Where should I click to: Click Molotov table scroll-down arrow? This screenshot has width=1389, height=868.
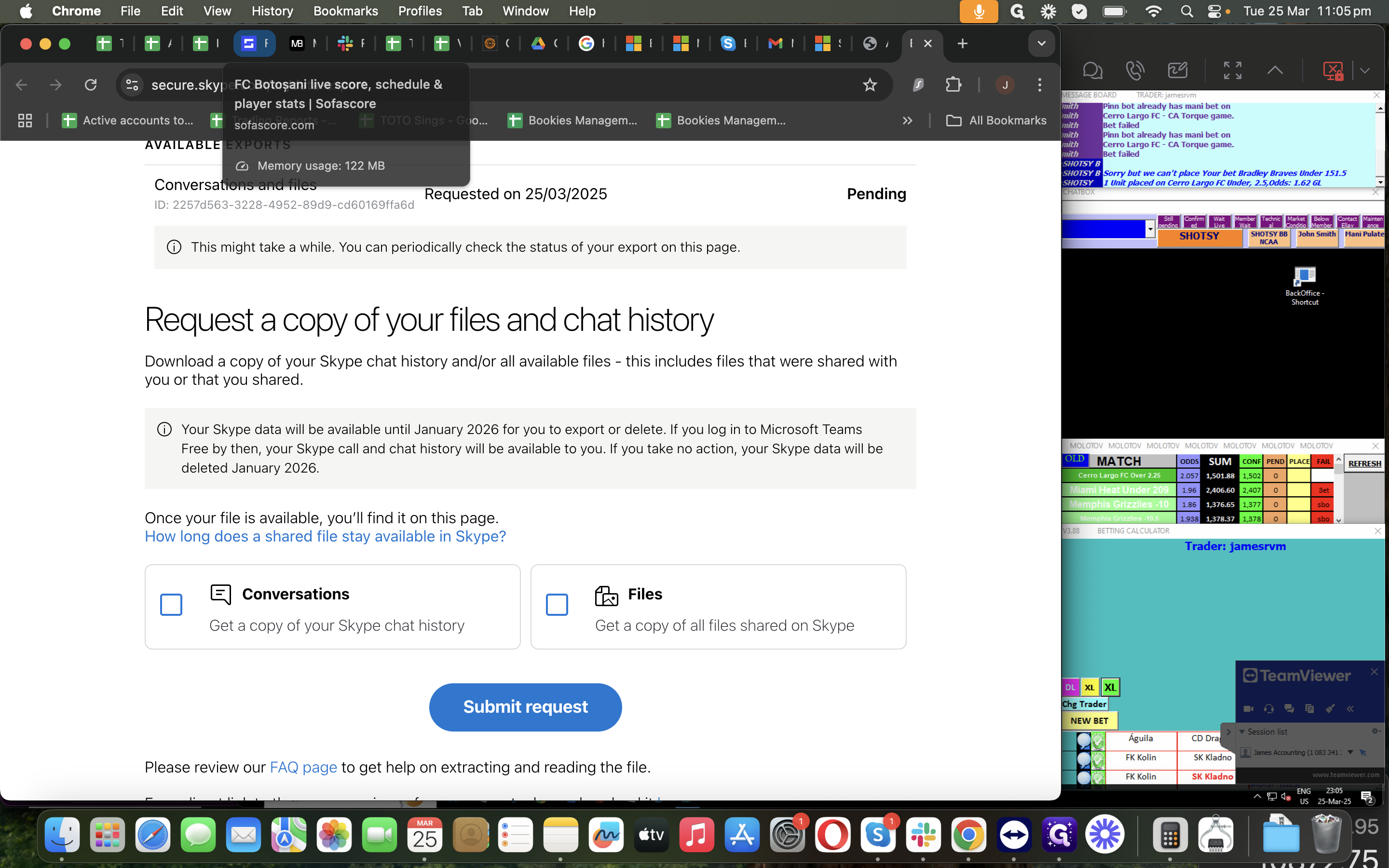1338,519
